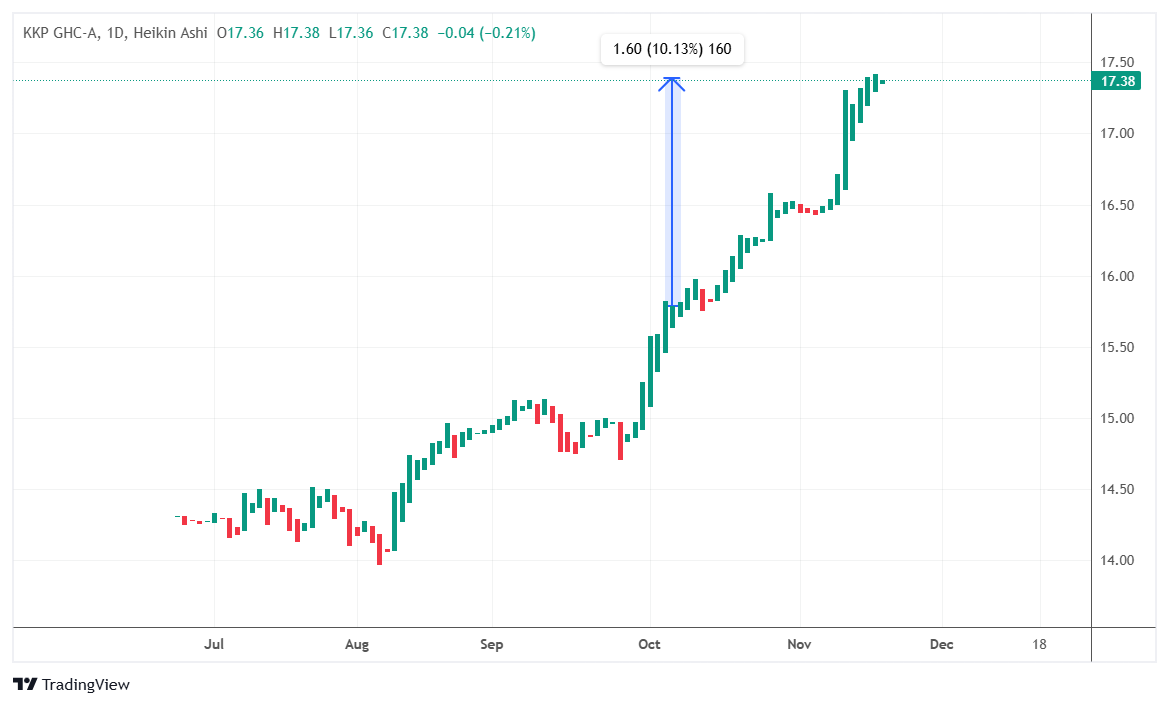Image resolution: width=1169 pixels, height=706 pixels.
Task: Open the TradingView text link
Action: click(x=85, y=685)
